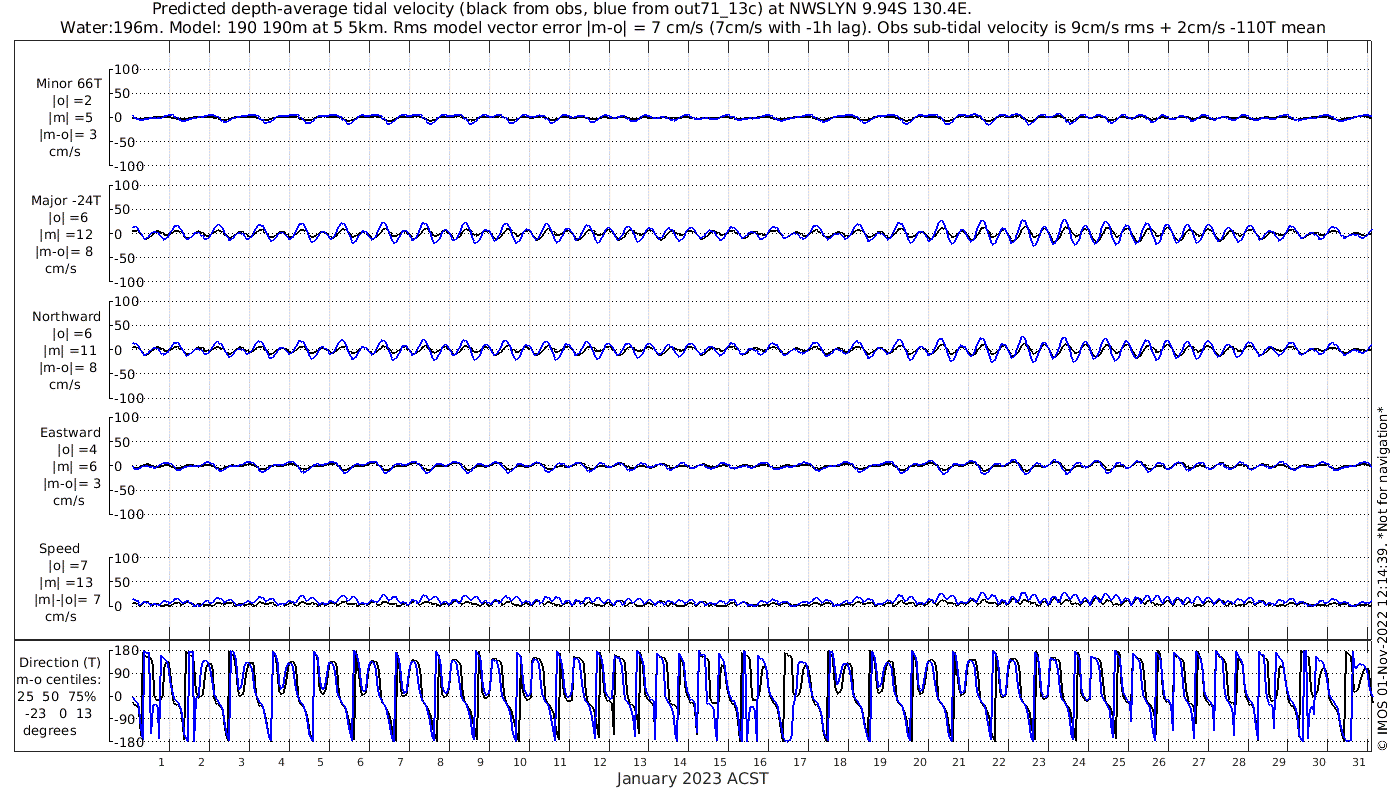Click the 'January 2023 ACST' axis title
The image size is (1400, 800).
(x=692, y=779)
